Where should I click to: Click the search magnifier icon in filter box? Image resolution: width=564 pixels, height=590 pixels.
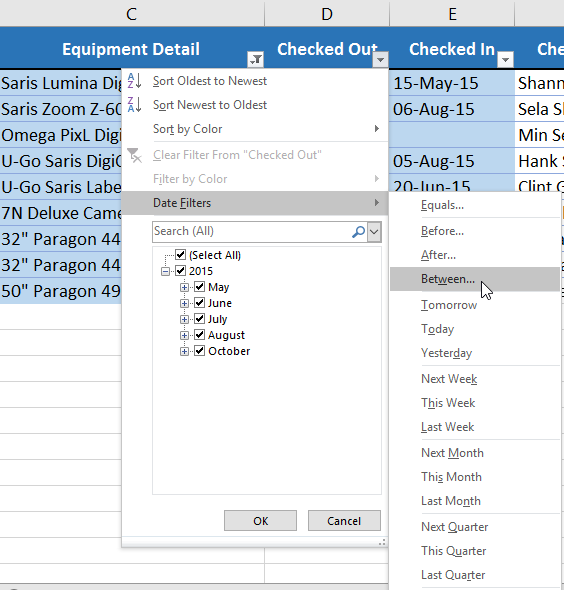pos(358,231)
